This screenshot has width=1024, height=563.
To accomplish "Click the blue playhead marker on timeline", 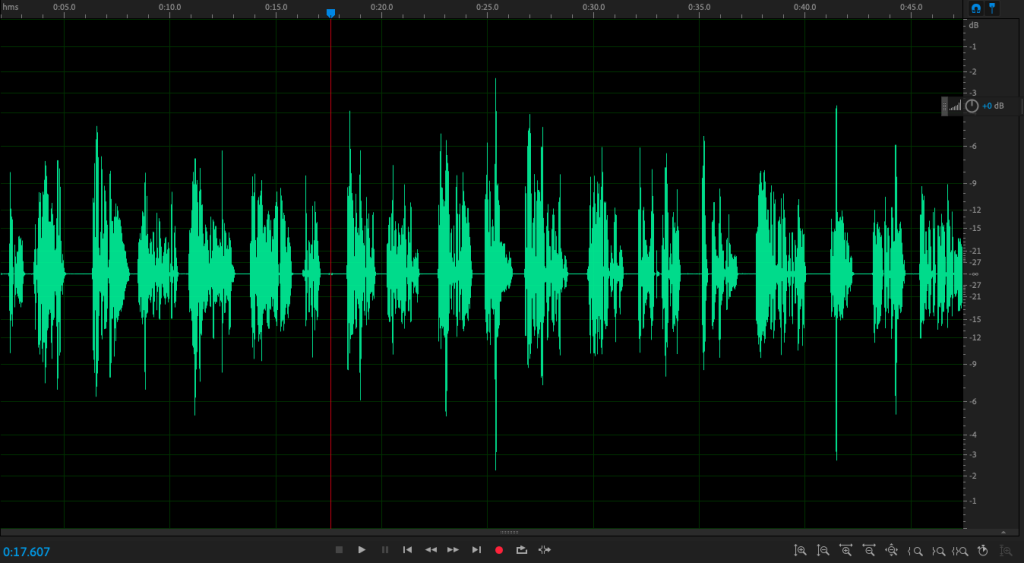I will coord(330,13).
